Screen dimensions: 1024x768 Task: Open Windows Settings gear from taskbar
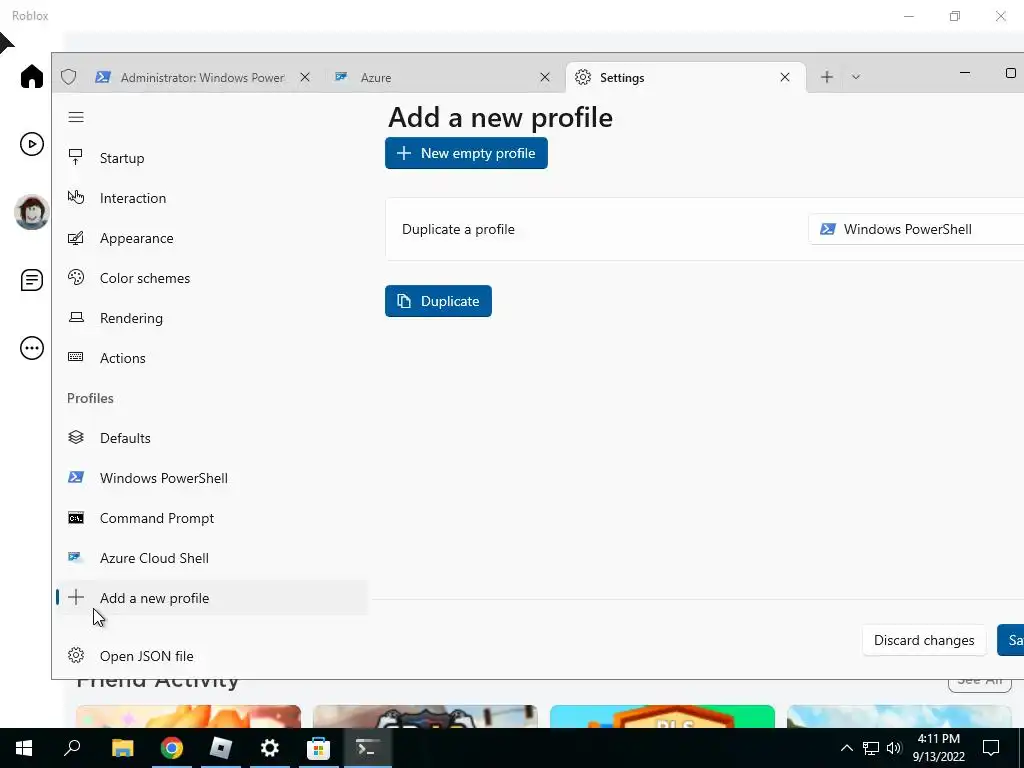[270, 748]
